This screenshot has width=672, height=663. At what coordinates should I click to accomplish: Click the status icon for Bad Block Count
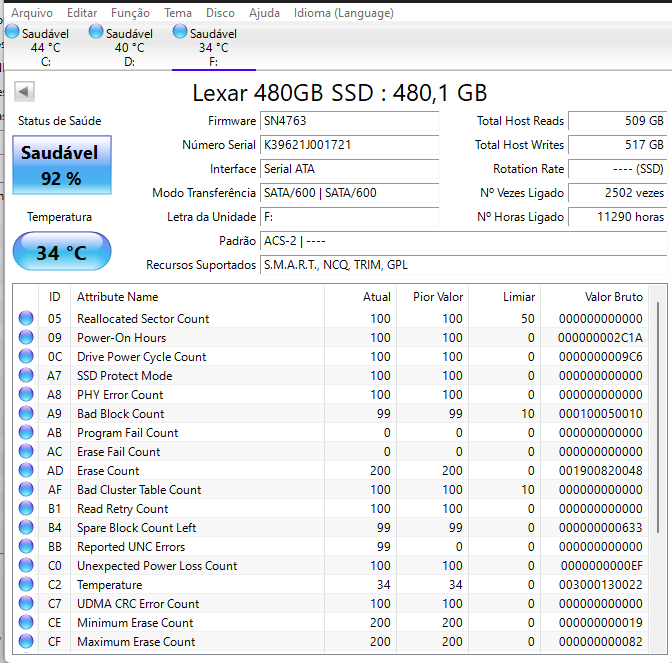click(26, 413)
